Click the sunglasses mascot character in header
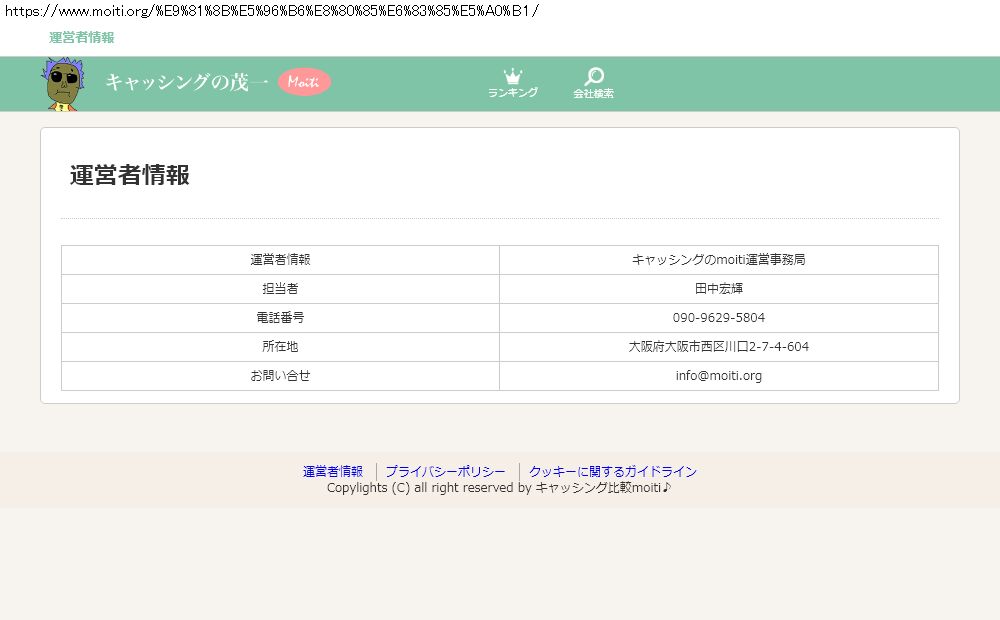1000x620 pixels. tap(62, 84)
